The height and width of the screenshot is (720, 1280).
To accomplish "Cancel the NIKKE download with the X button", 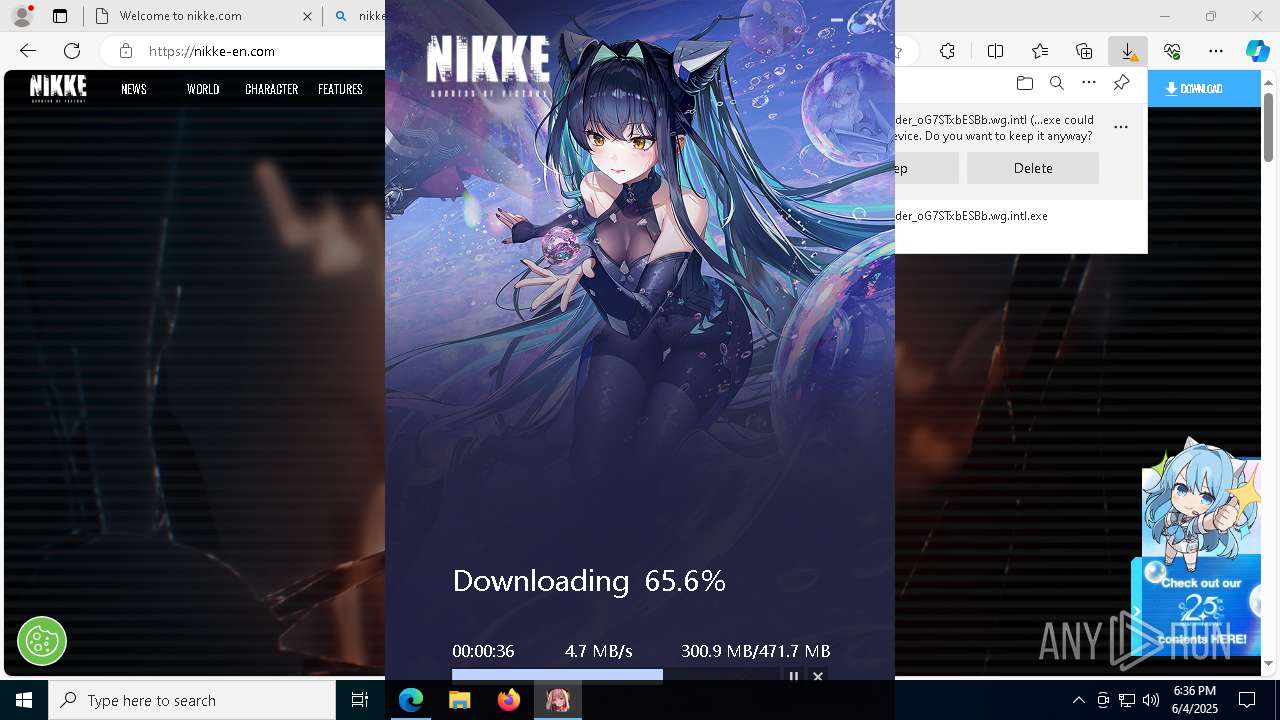I will tap(818, 677).
